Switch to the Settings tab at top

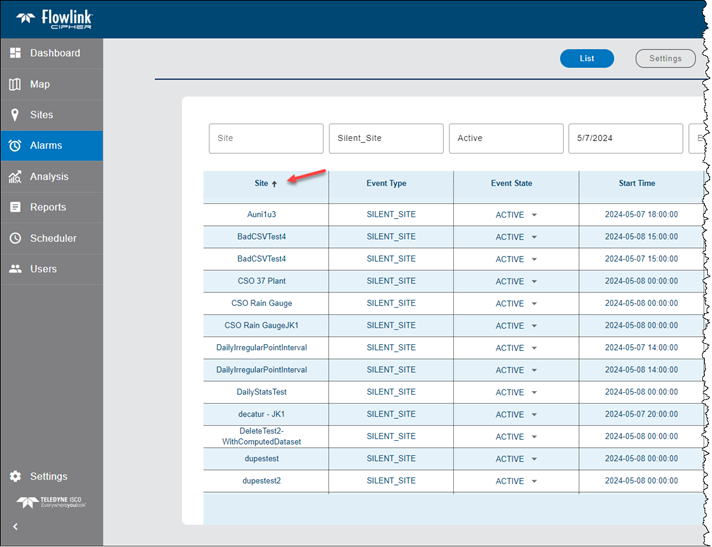pyautogui.click(x=665, y=59)
